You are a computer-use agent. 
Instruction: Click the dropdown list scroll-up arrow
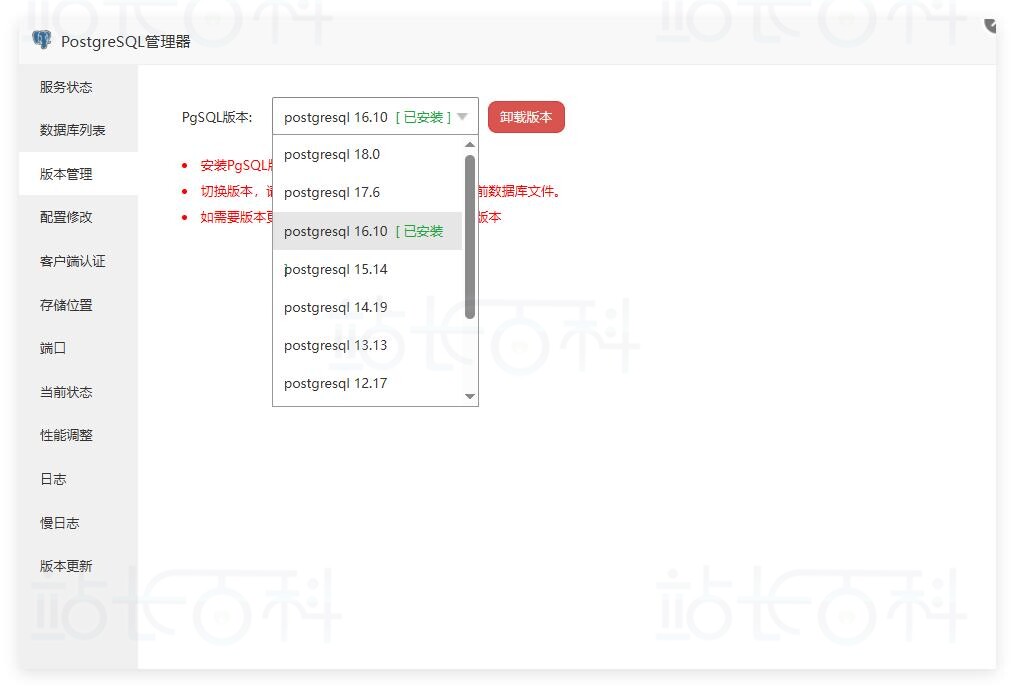tap(470, 144)
